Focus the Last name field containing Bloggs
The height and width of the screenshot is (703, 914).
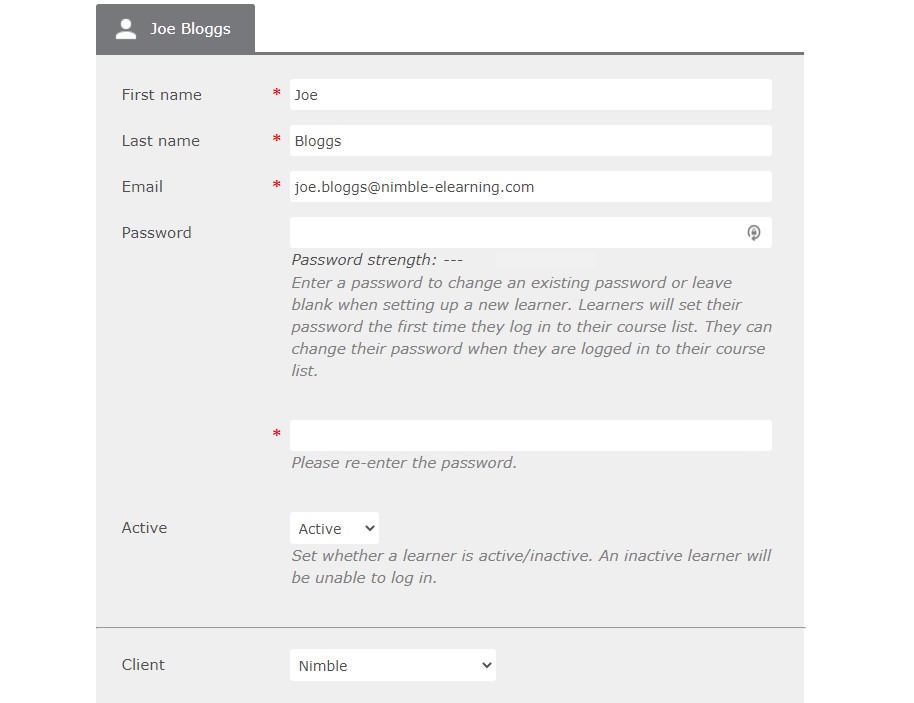coord(530,140)
